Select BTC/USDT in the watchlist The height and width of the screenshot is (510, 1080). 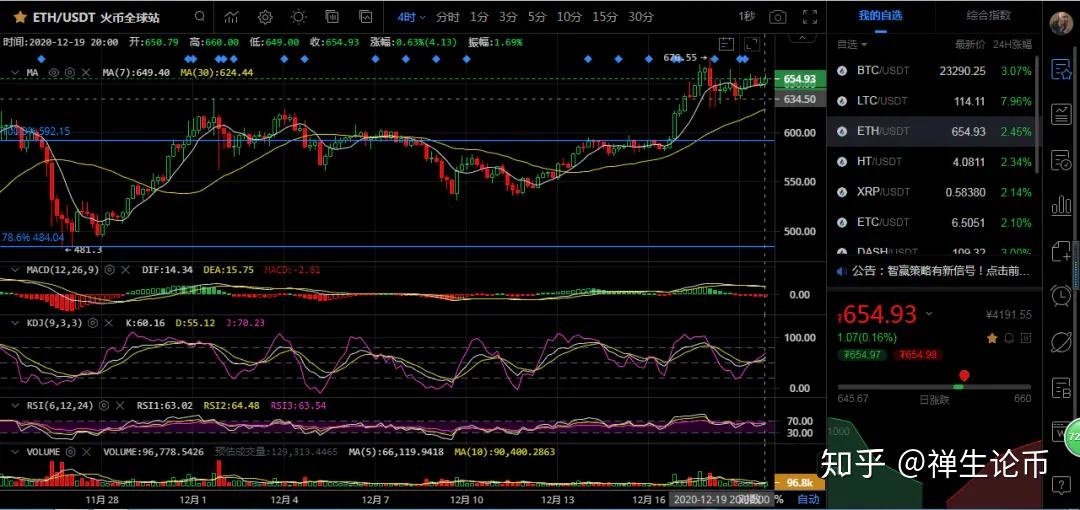tap(934, 70)
